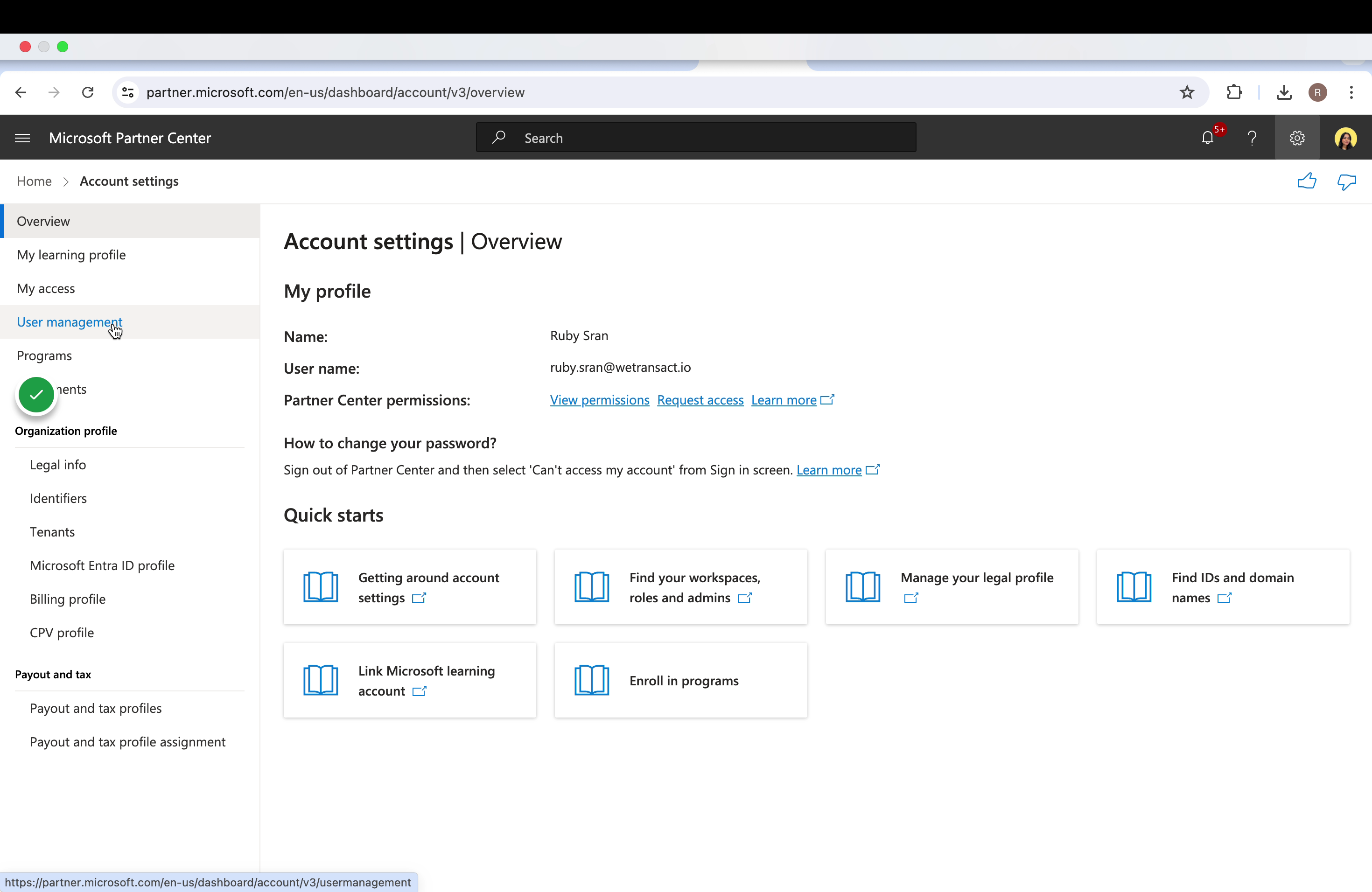Open the notifications bell
This screenshot has width=1372, height=892.
[1208, 138]
